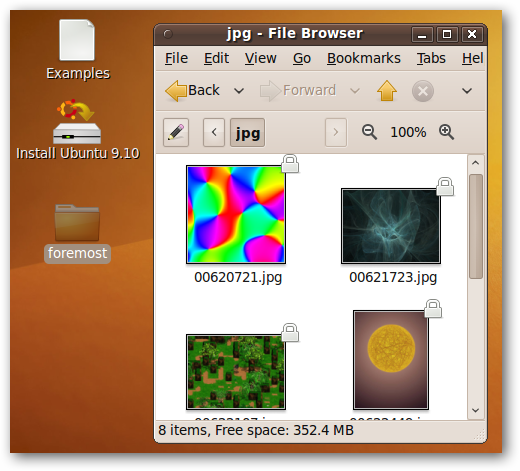Go up to the parent folder
The height and width of the screenshot is (471, 520).
[387, 90]
